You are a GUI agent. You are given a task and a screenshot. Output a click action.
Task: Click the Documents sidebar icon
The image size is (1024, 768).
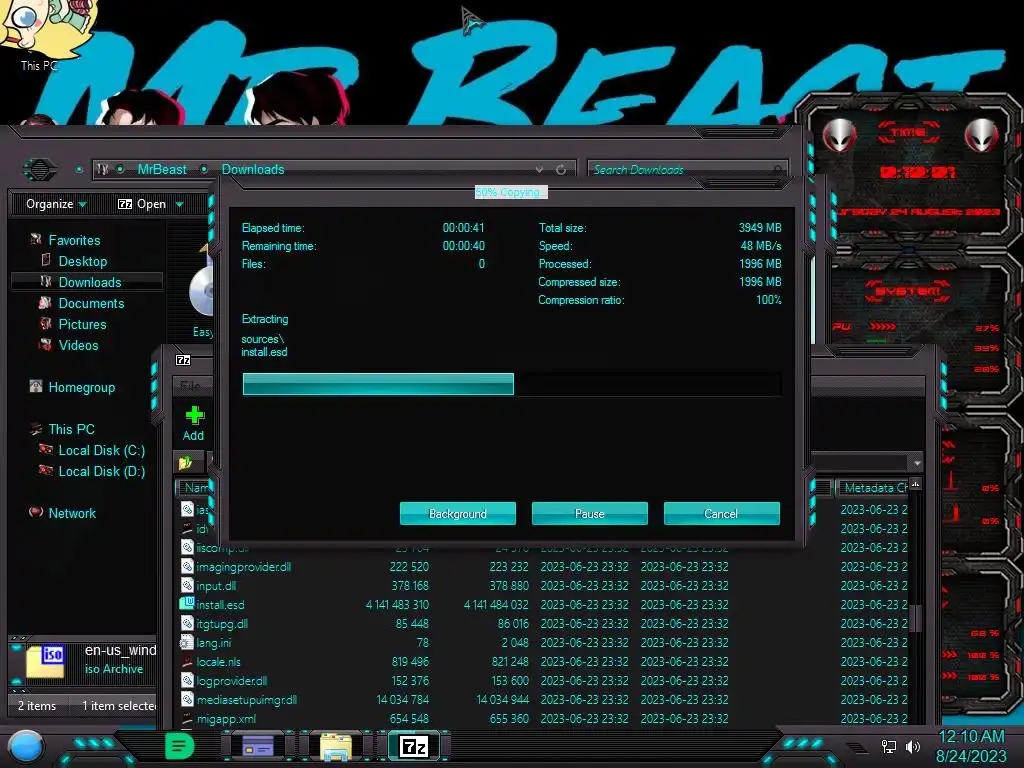coord(45,302)
